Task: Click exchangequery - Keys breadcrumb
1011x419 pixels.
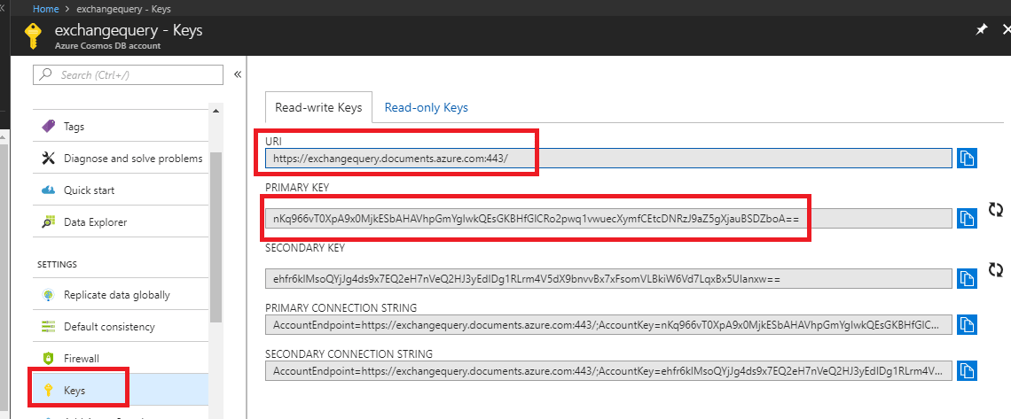Action: (126, 9)
